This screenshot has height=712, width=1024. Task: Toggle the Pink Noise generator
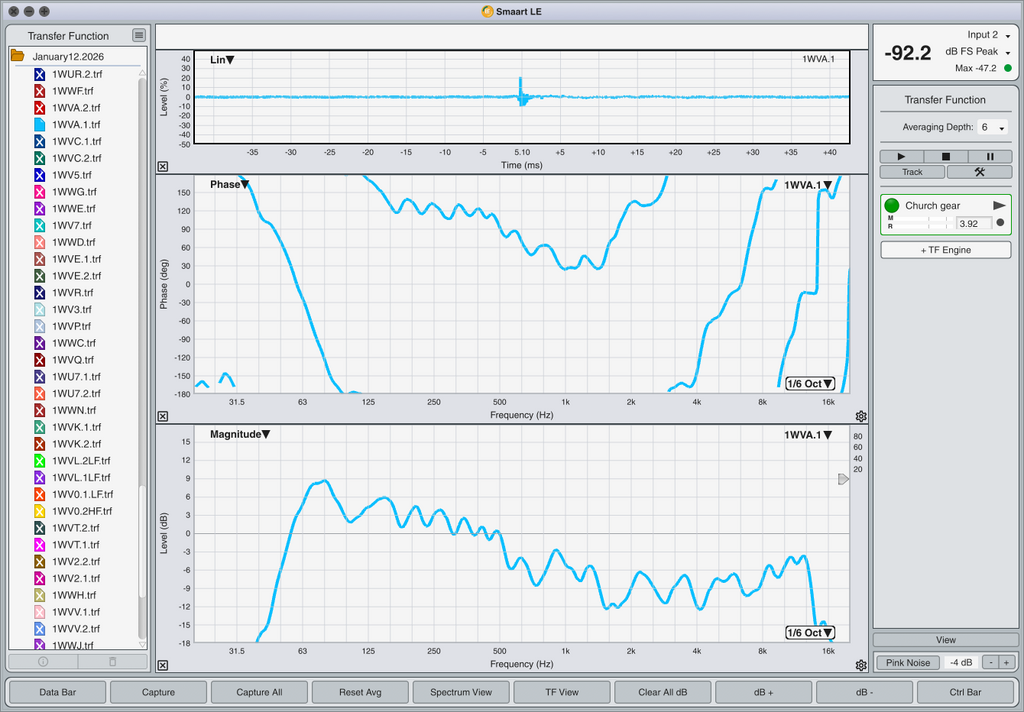tap(908, 662)
